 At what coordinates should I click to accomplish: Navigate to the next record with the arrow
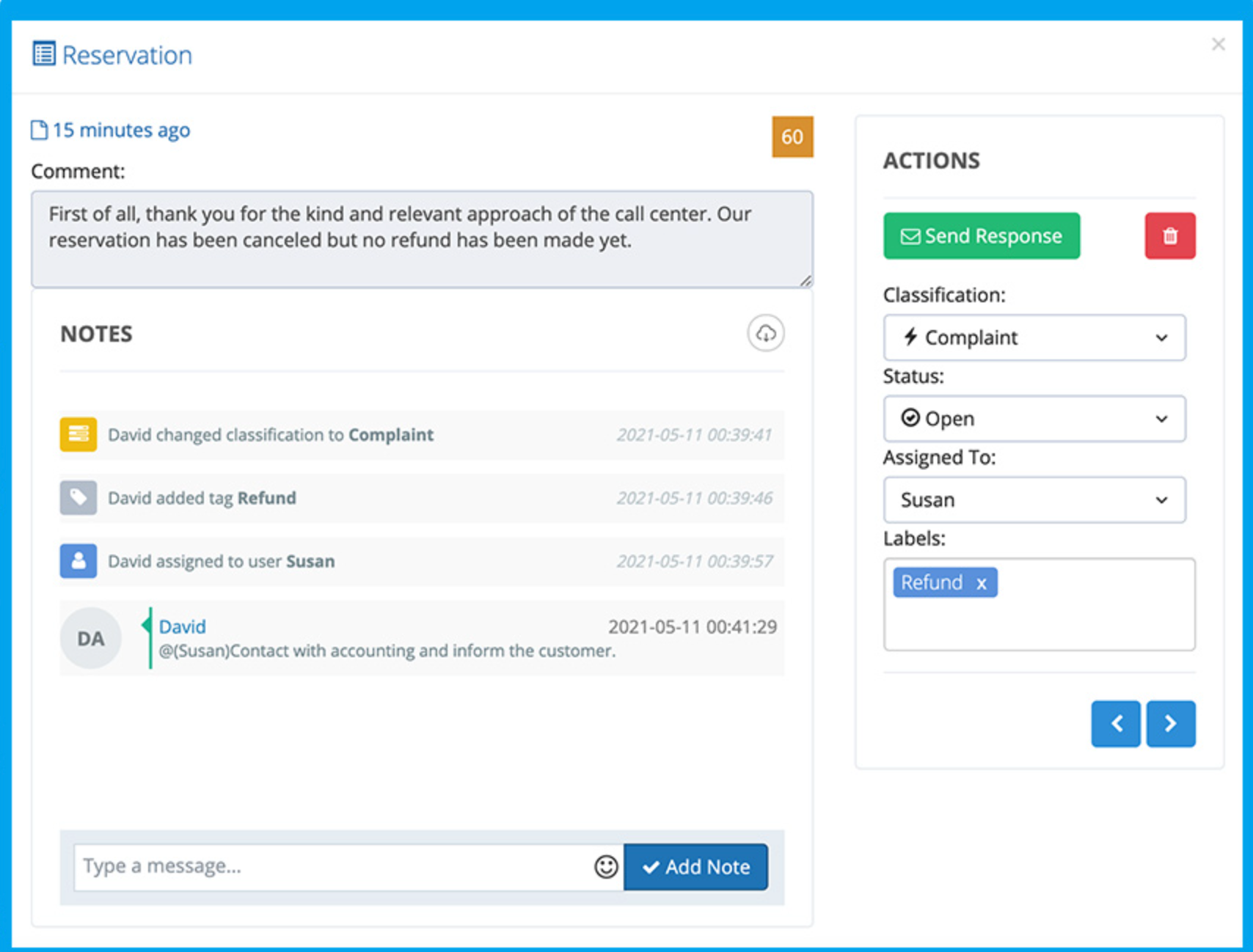[x=1171, y=723]
